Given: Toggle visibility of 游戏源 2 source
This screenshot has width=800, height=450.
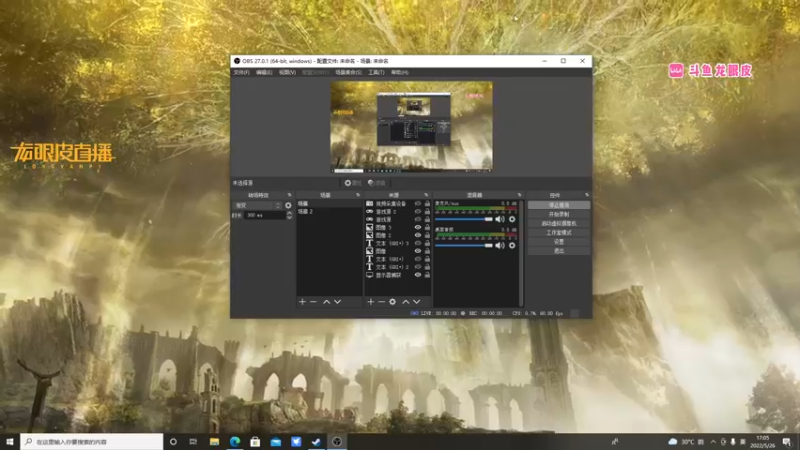Looking at the screenshot, I should tap(418, 212).
